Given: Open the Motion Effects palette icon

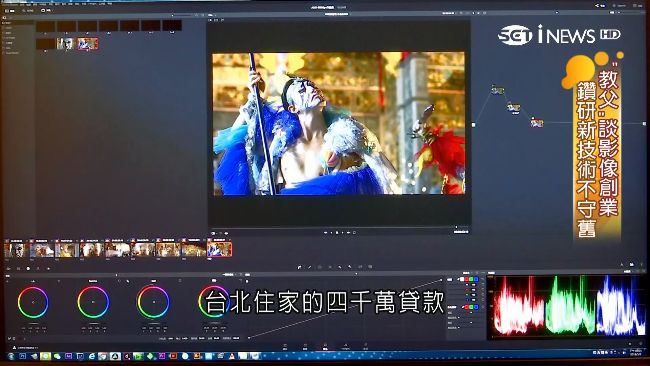Looking at the screenshot, I should coord(49,269).
